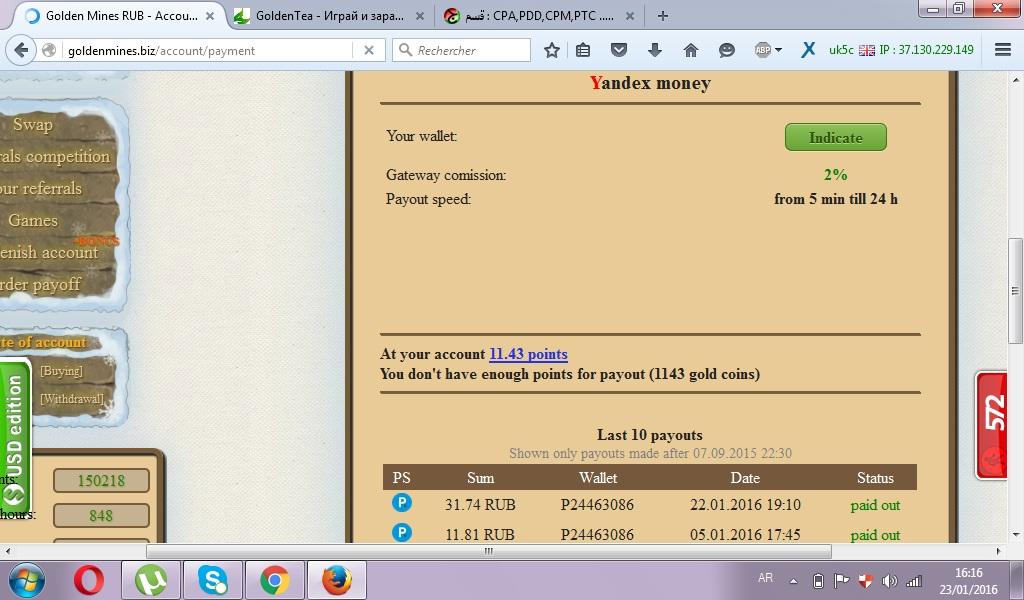This screenshot has height=600, width=1024.
Task: Open Google Chrome from the taskbar
Action: (275, 580)
